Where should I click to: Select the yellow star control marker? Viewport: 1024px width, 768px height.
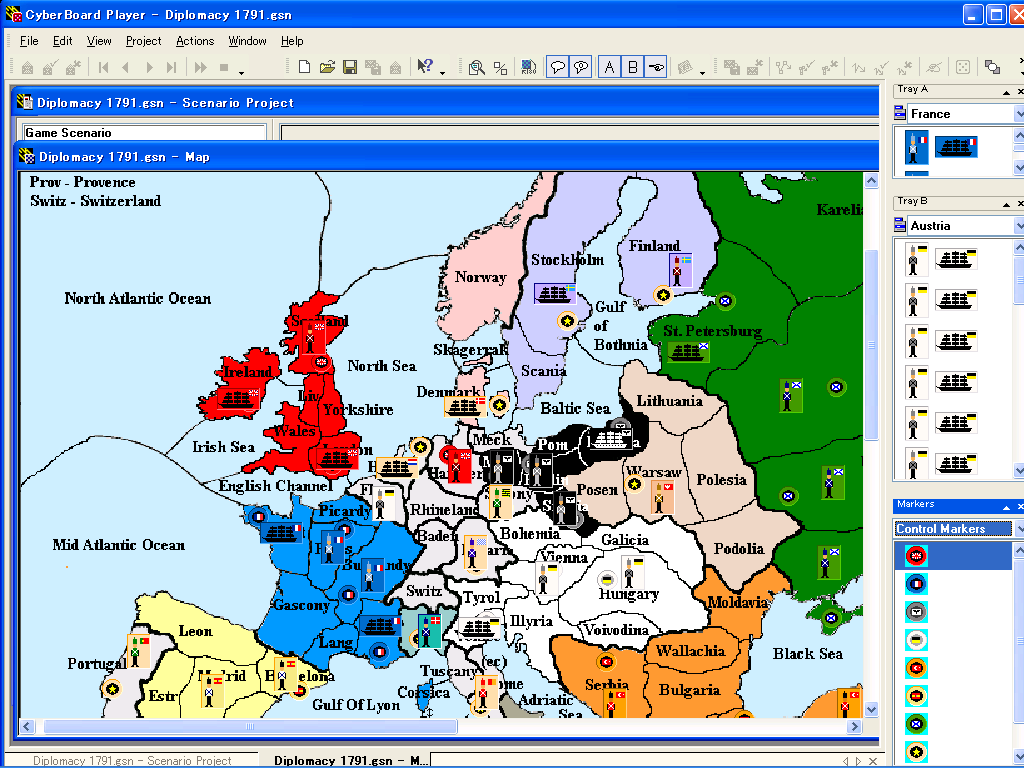pyautogui.click(x=916, y=752)
